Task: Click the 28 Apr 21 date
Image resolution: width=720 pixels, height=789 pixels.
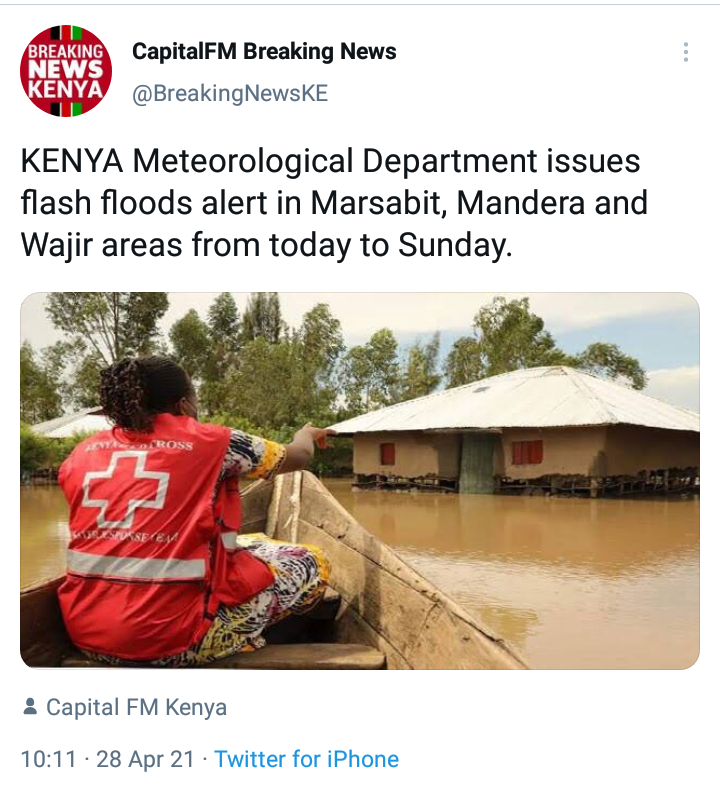Action: tap(145, 759)
